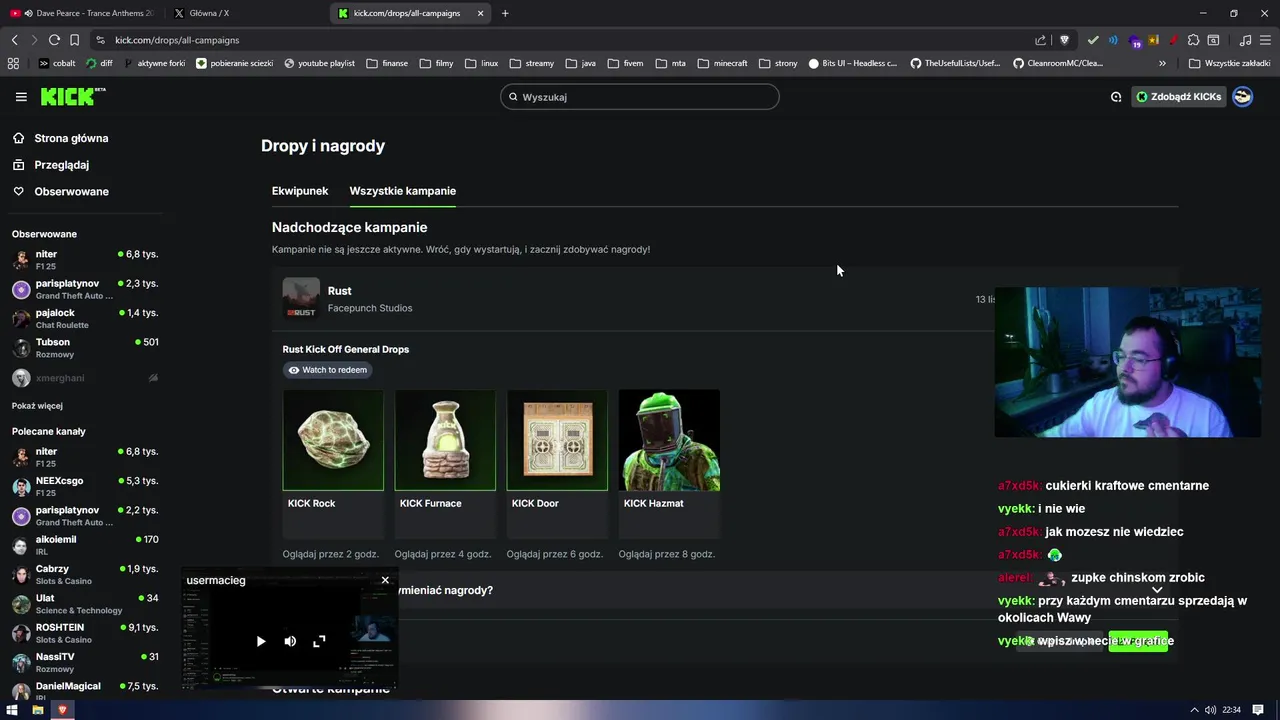This screenshot has height=720, width=1280.
Task: Open the minecraft bookmarks folder
Action: [x=722, y=63]
